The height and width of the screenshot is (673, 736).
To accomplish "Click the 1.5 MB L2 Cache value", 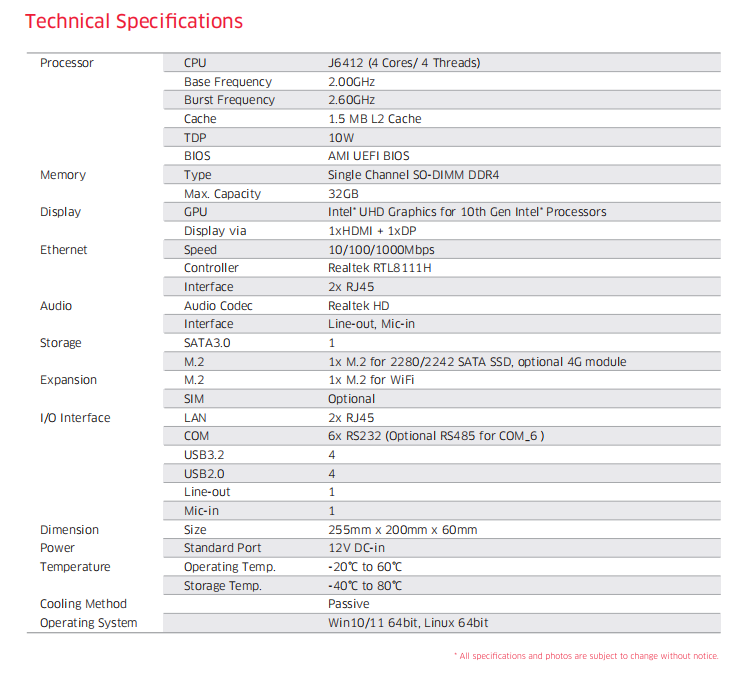I will tap(374, 119).
